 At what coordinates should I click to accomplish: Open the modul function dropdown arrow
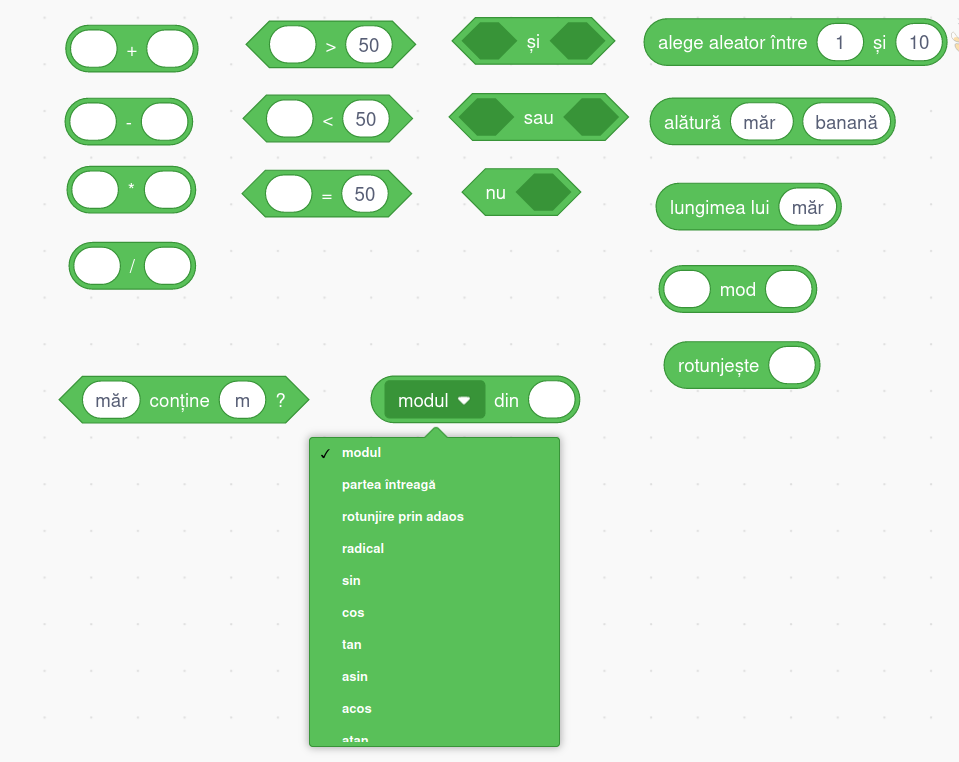pos(464,401)
